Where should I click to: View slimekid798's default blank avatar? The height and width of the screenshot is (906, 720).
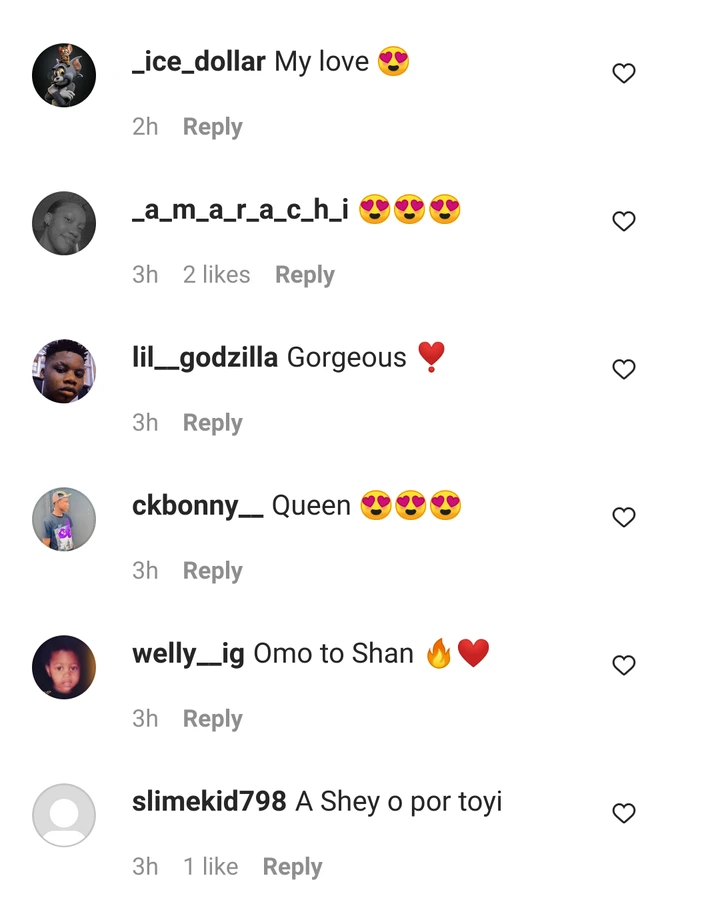pos(64,815)
